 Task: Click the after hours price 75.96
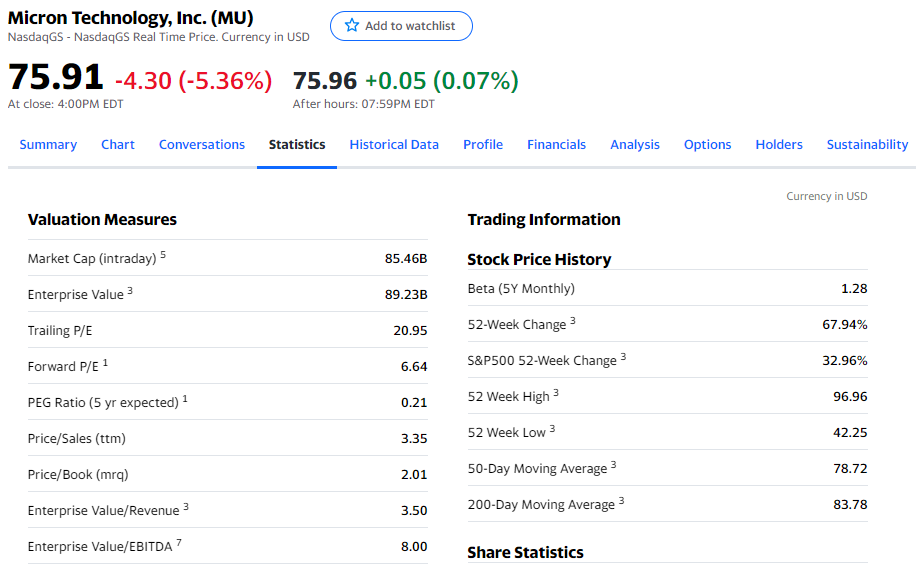click(x=324, y=81)
